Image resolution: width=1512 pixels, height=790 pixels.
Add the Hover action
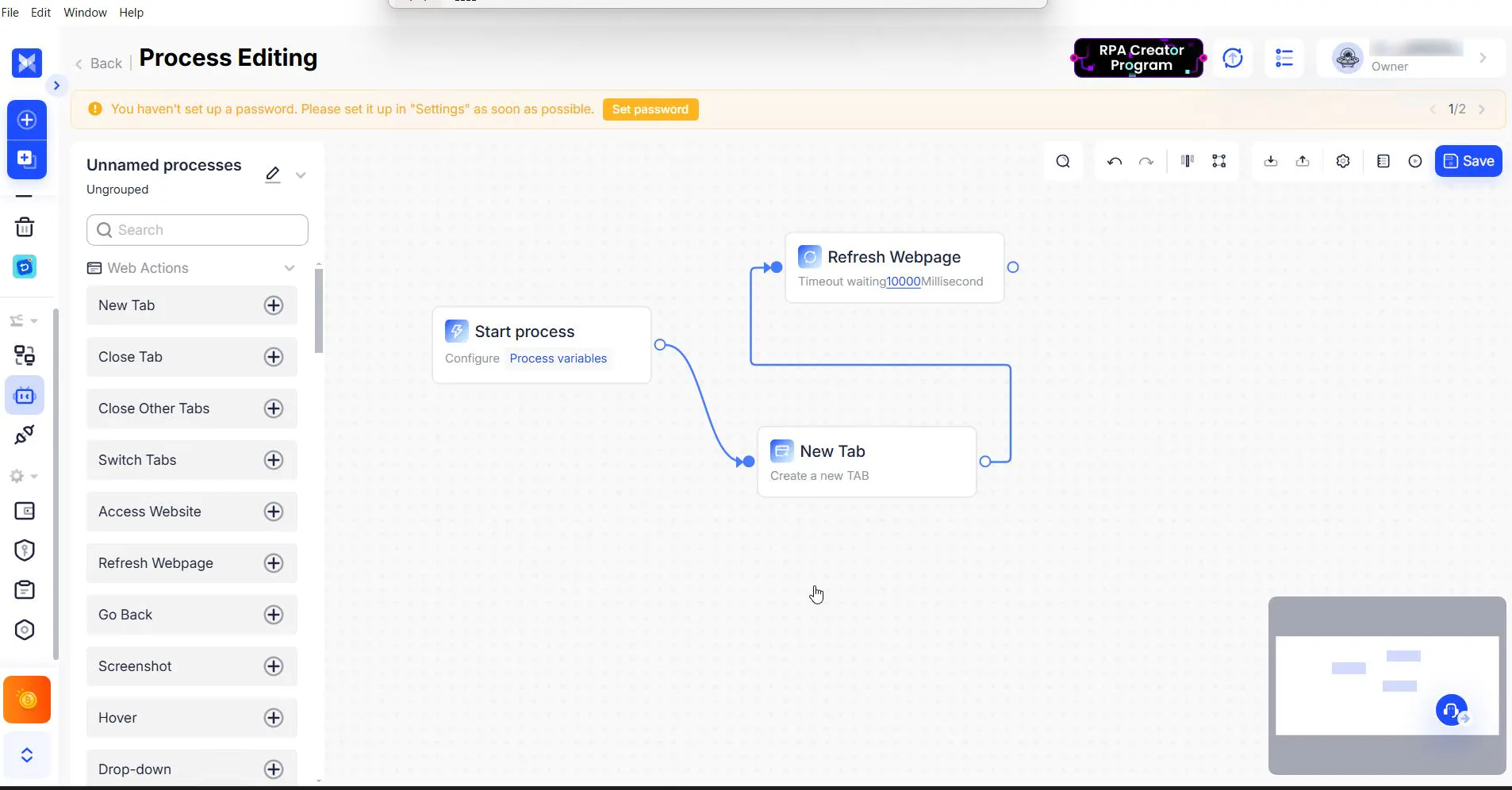(274, 718)
